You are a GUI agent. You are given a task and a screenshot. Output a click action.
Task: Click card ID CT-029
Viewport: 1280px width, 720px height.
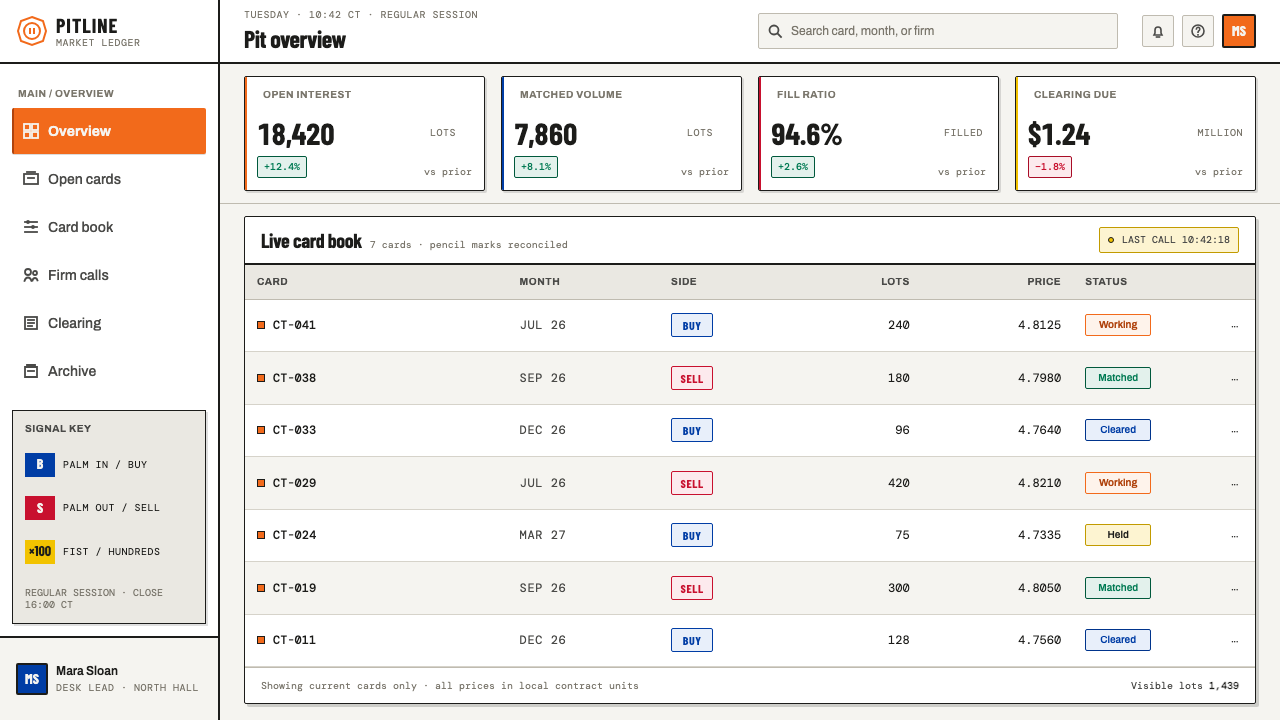tap(294, 483)
